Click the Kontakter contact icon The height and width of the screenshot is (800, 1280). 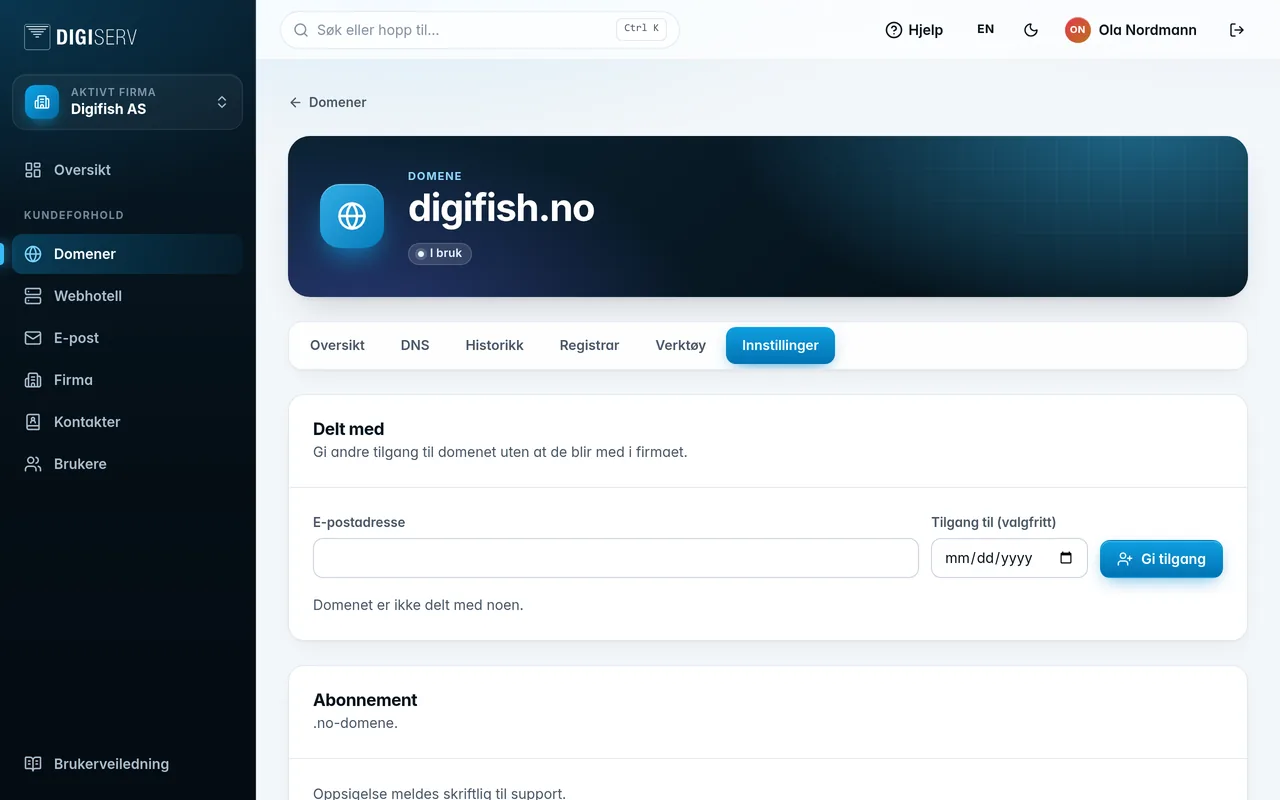(x=33, y=422)
